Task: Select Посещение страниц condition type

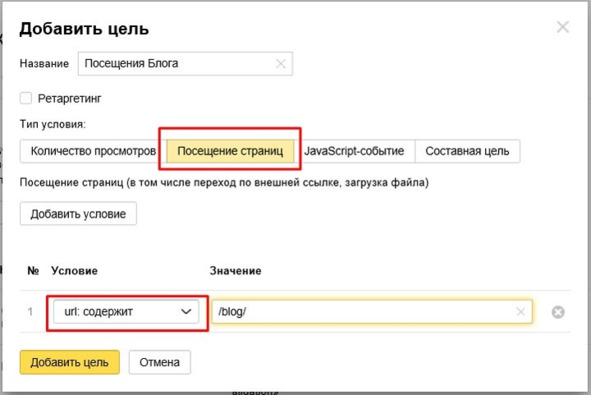Action: tap(230, 151)
